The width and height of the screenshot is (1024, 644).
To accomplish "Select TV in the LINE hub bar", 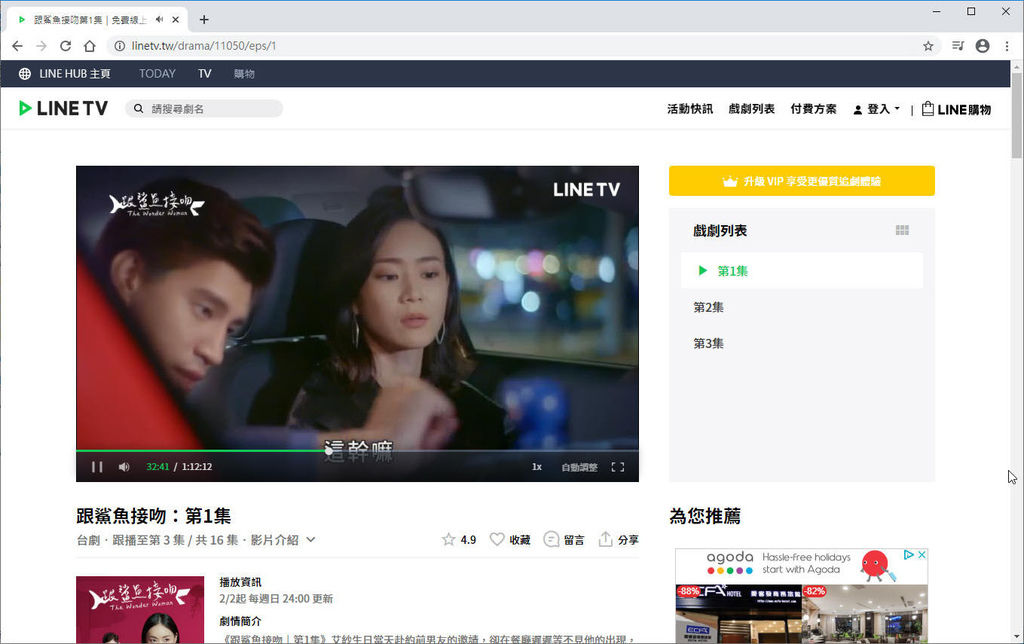I will [x=204, y=74].
